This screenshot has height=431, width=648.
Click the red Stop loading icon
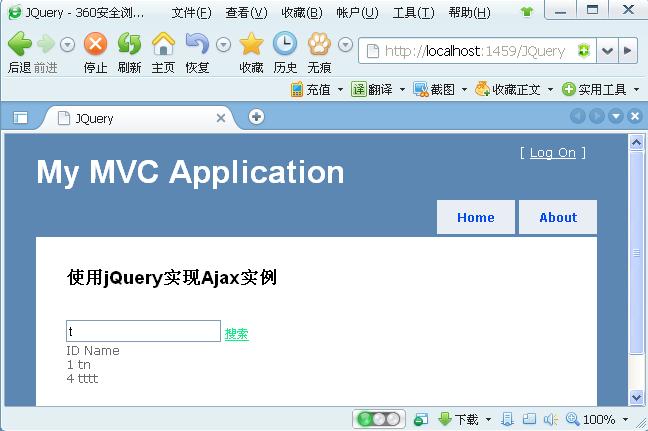95,44
